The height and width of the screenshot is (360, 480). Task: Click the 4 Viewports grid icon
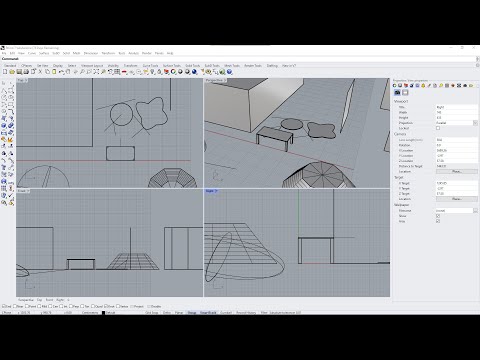tap(117, 72)
